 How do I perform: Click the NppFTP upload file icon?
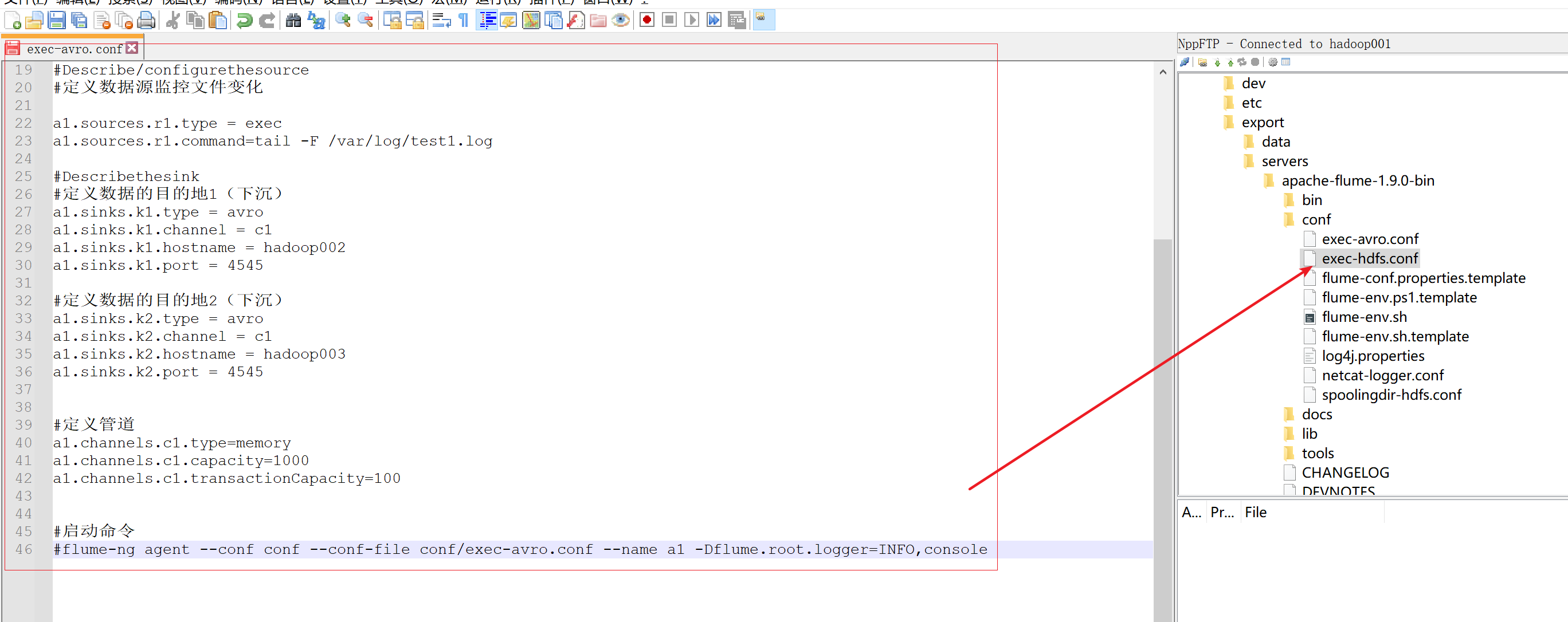click(1230, 62)
